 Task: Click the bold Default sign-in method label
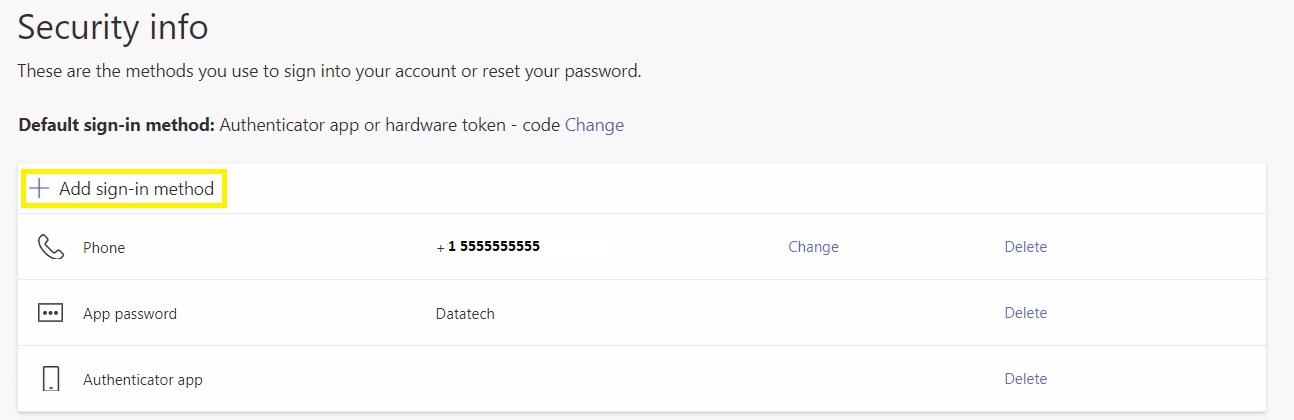116,126
